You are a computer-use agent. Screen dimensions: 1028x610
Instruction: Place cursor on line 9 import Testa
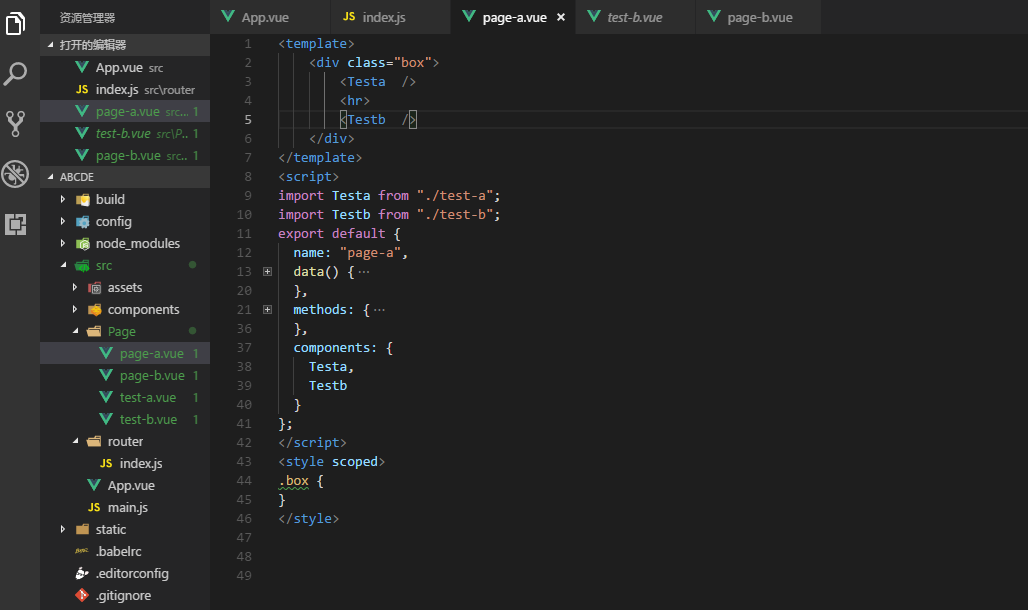point(351,195)
